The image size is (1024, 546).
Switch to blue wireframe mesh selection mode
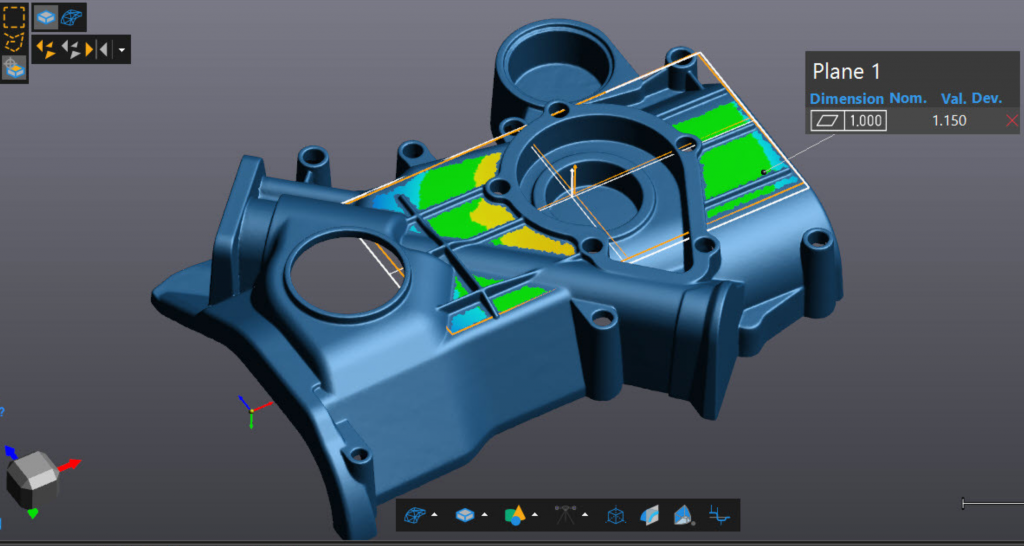coord(71,17)
